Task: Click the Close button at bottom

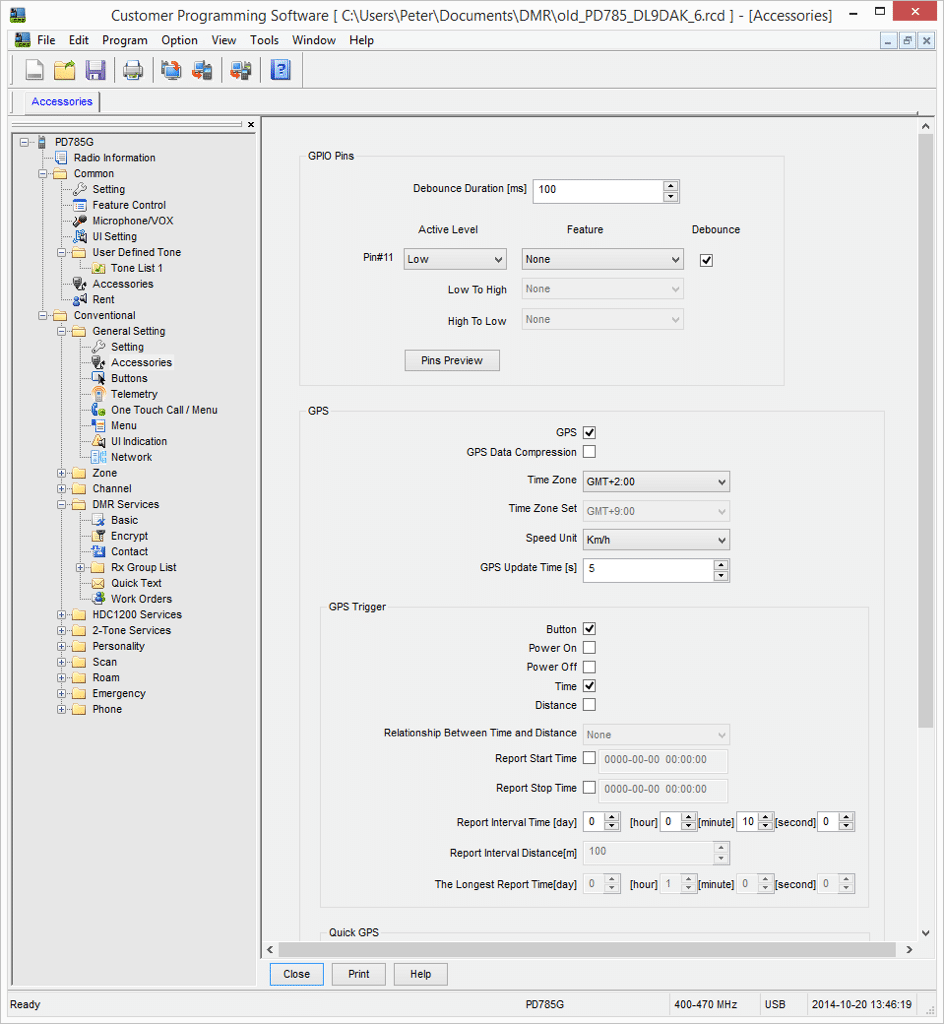Action: pyautogui.click(x=296, y=974)
